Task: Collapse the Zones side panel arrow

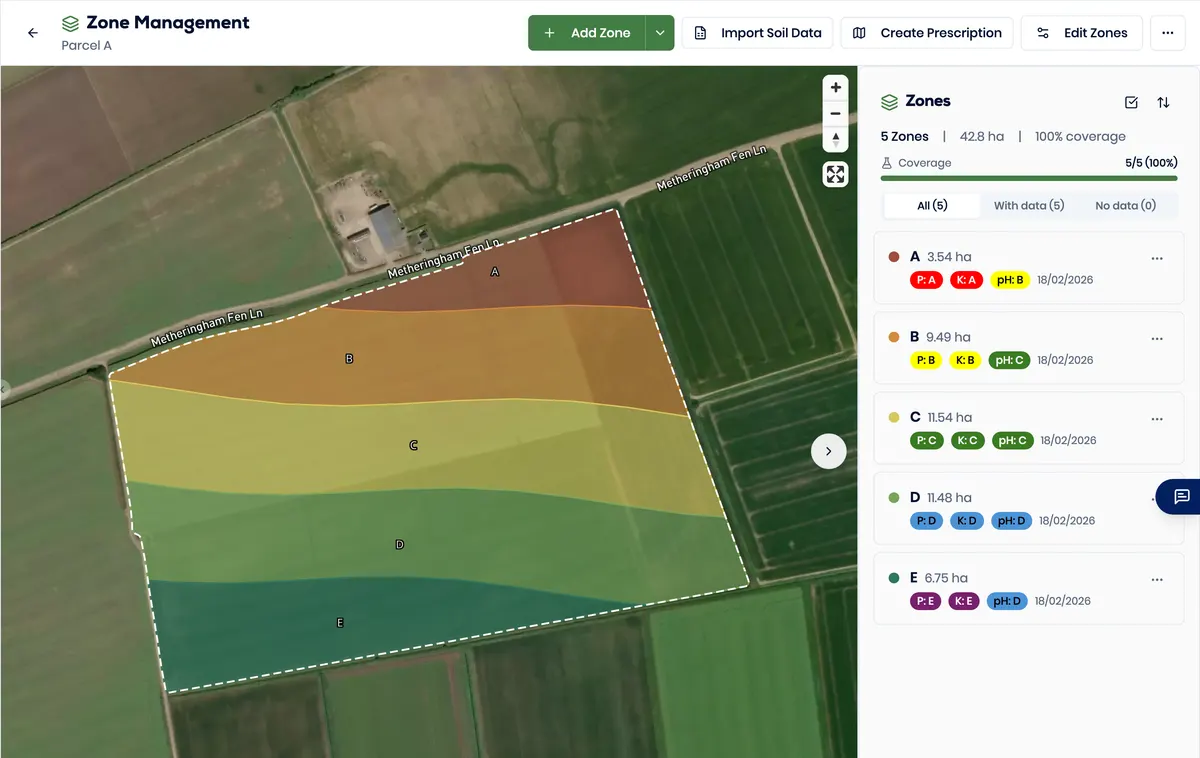Action: 828,451
